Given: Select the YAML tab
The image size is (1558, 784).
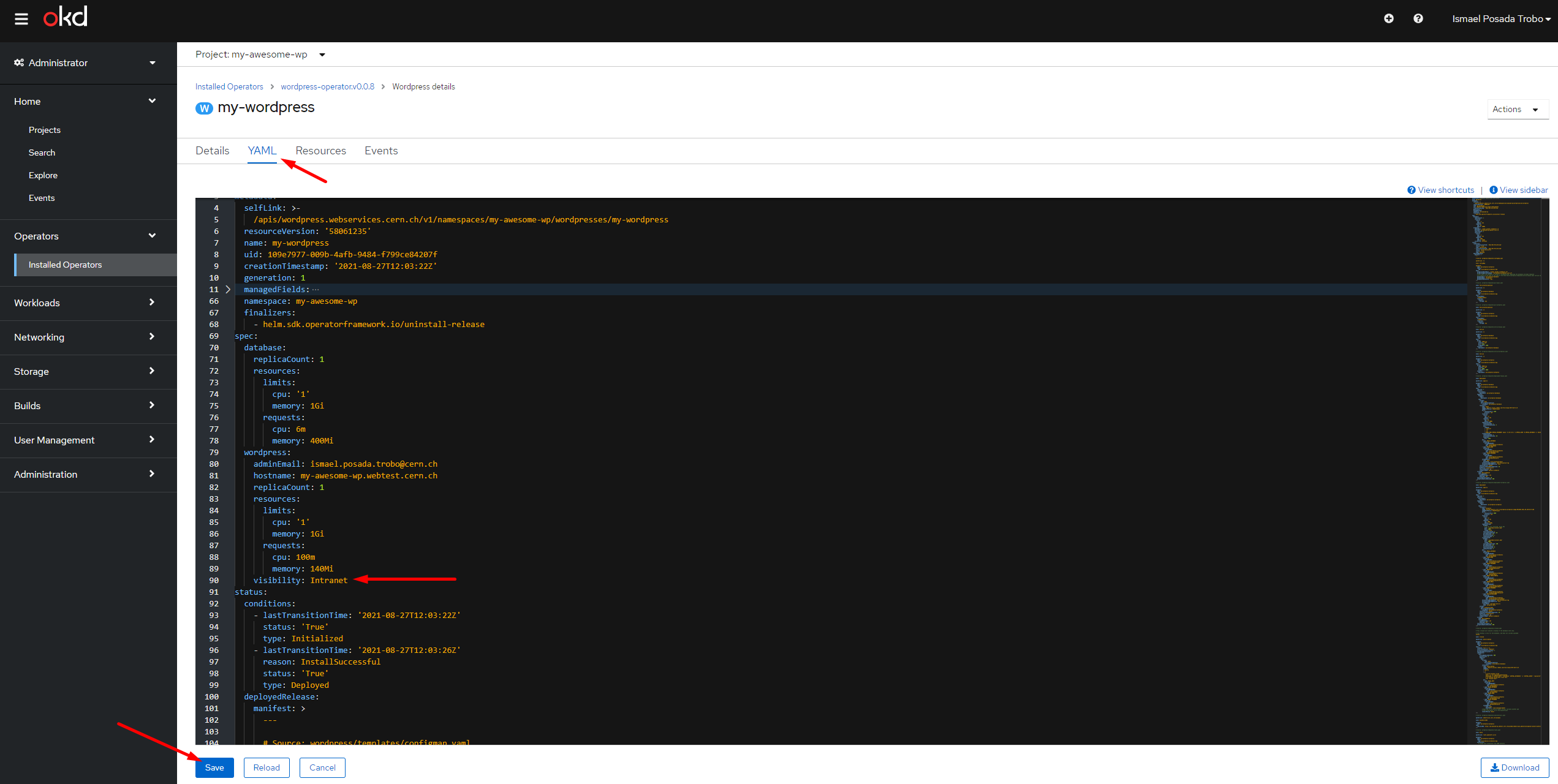Looking at the screenshot, I should click(262, 151).
